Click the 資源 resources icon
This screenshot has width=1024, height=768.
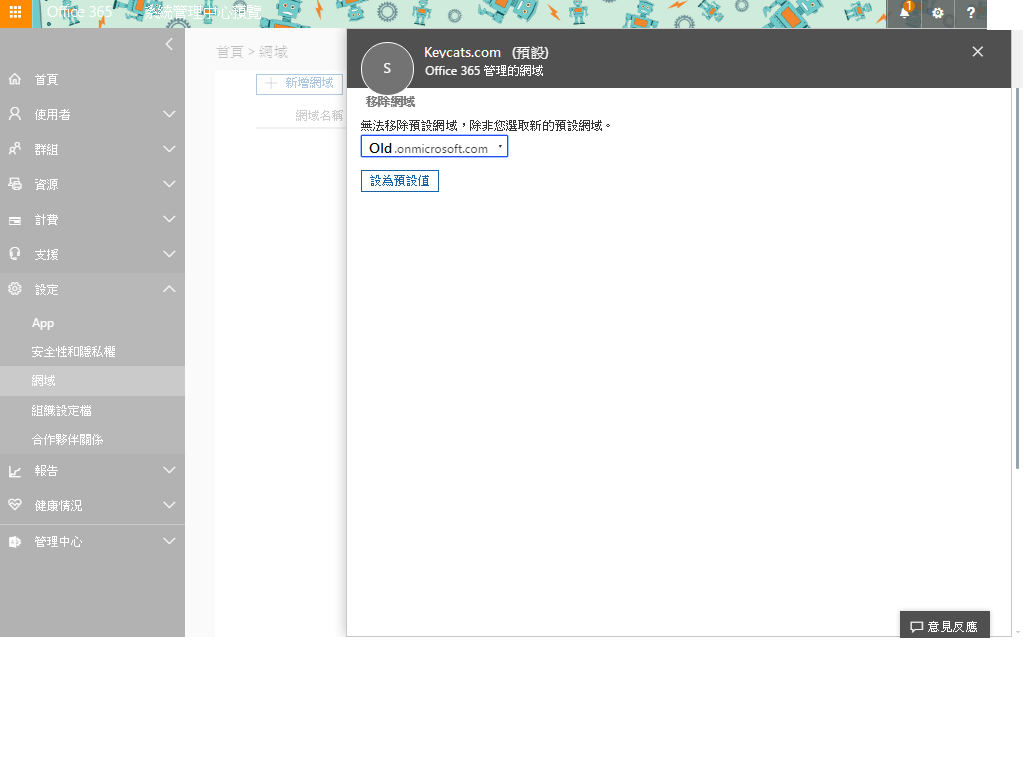[x=15, y=184]
